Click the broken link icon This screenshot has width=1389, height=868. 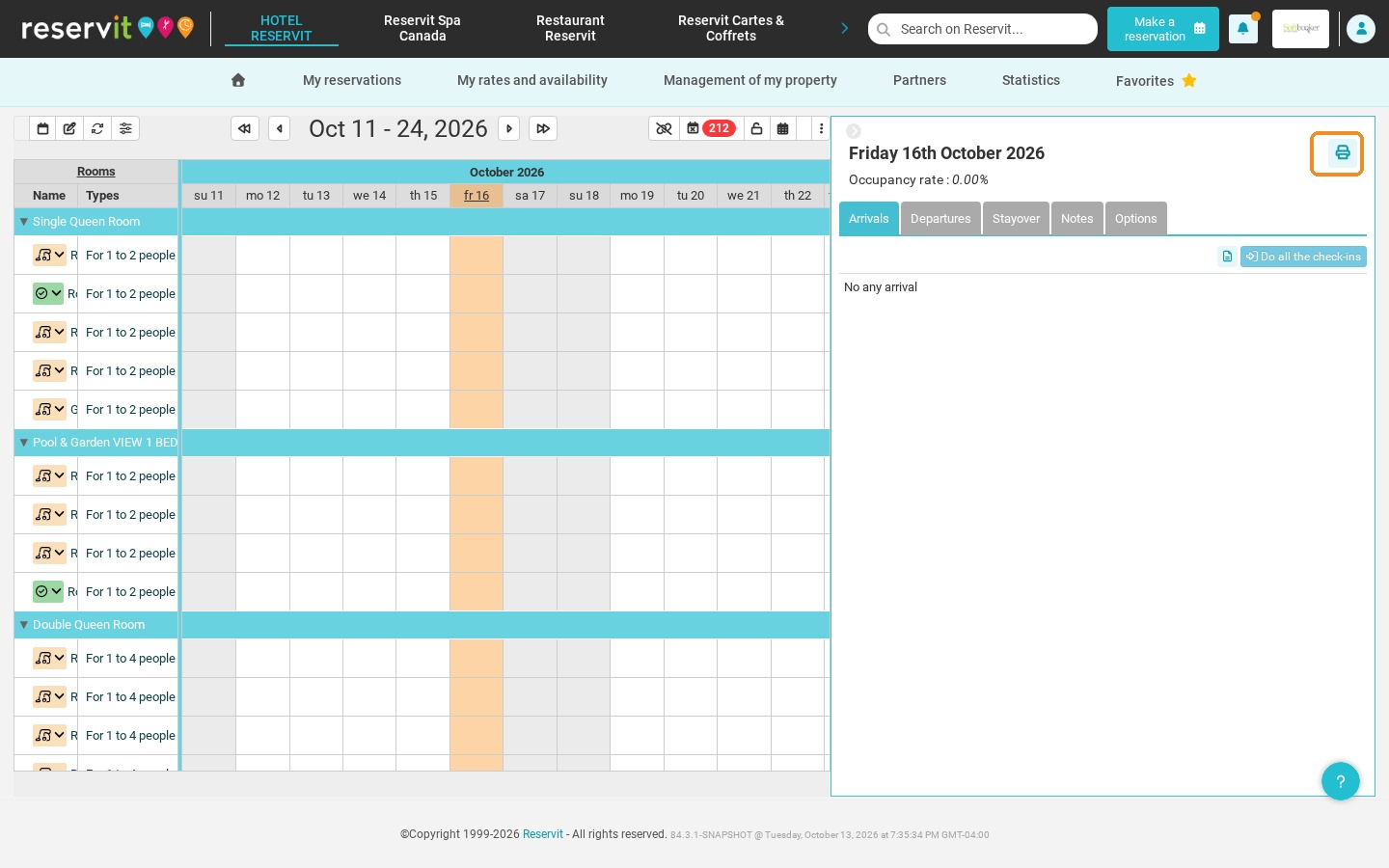pyautogui.click(x=664, y=128)
